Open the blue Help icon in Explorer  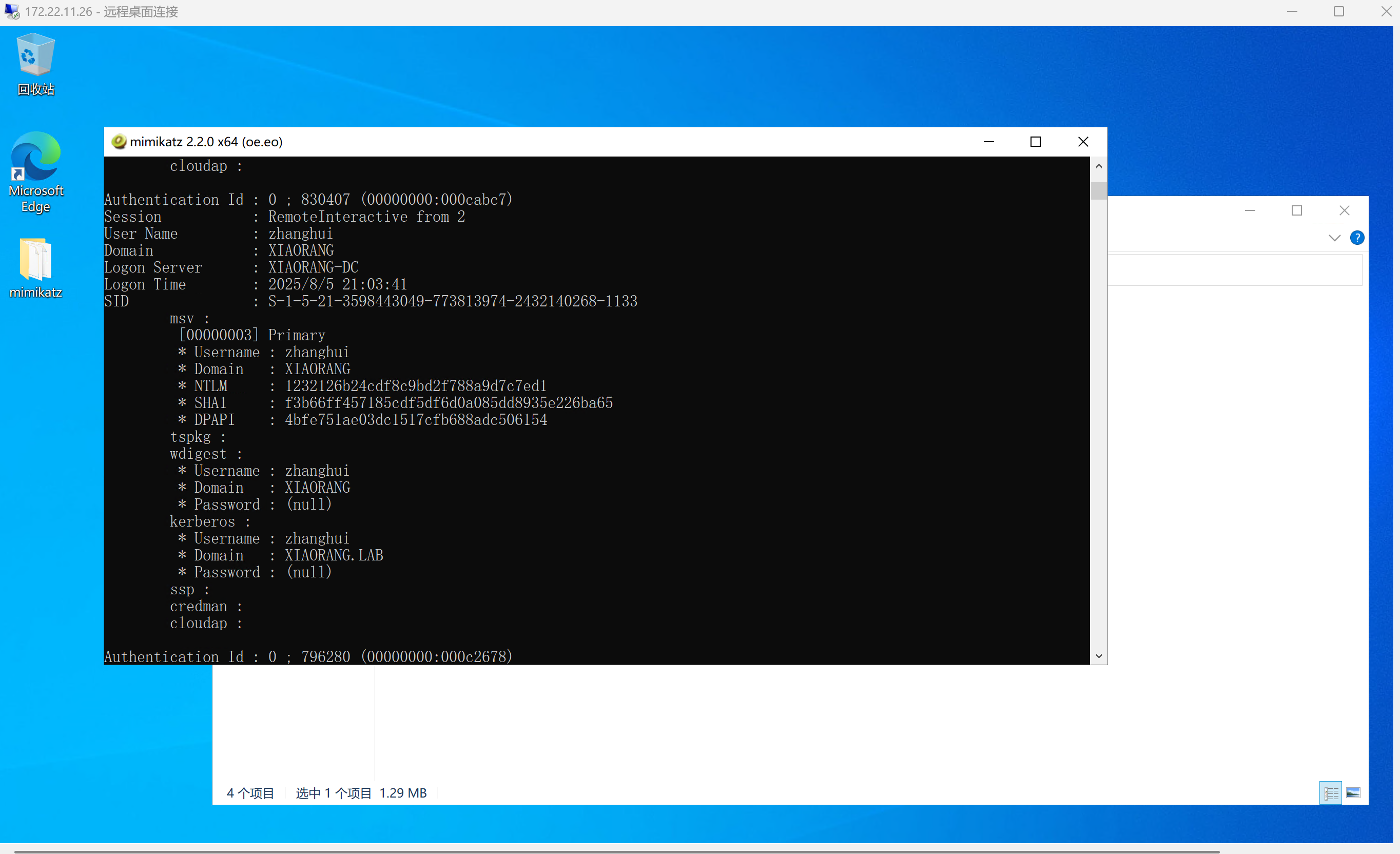coord(1356,238)
